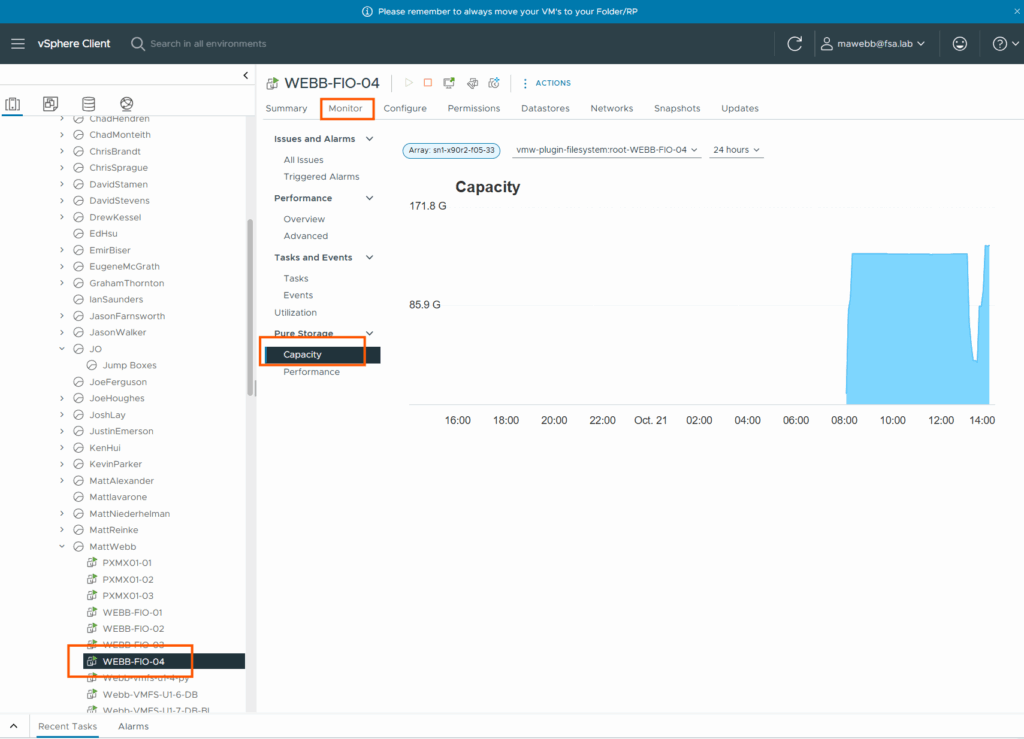Open the vSphere hamburger main menu
The height and width of the screenshot is (739, 1024).
tap(18, 44)
